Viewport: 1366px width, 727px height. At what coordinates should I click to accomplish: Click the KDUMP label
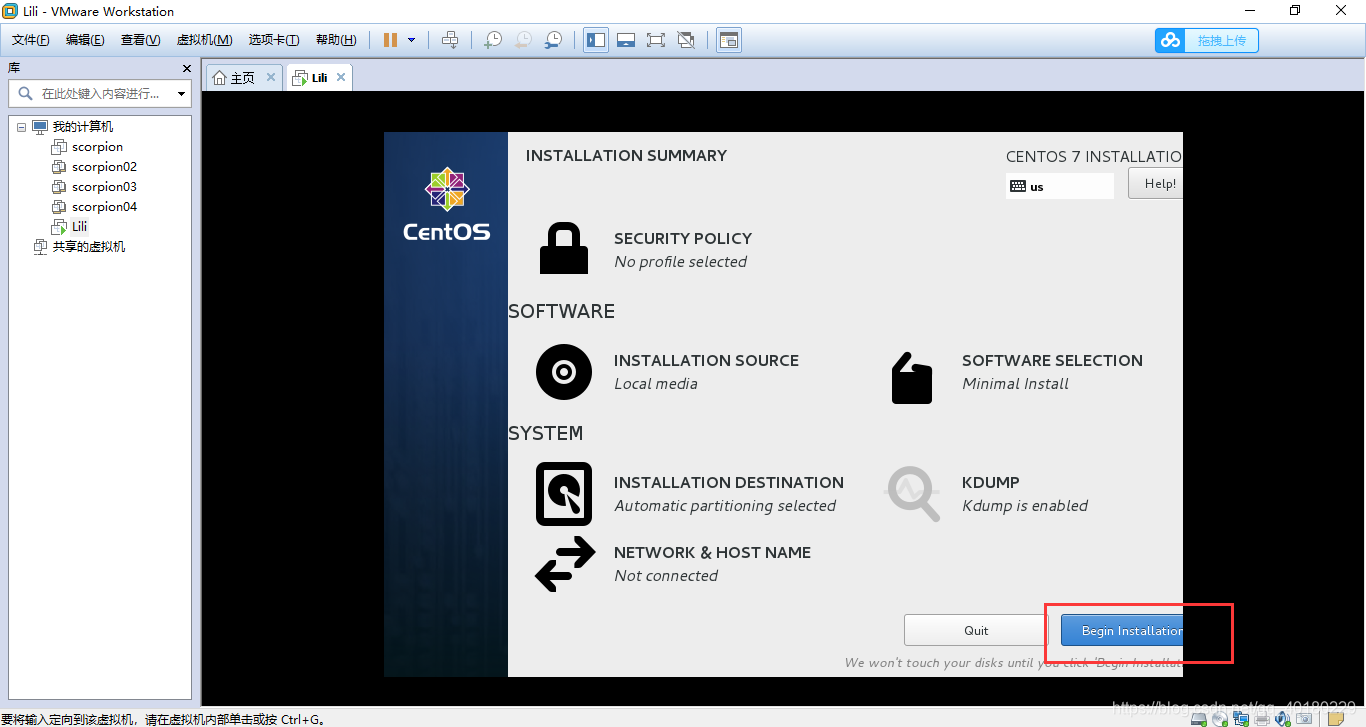991,483
